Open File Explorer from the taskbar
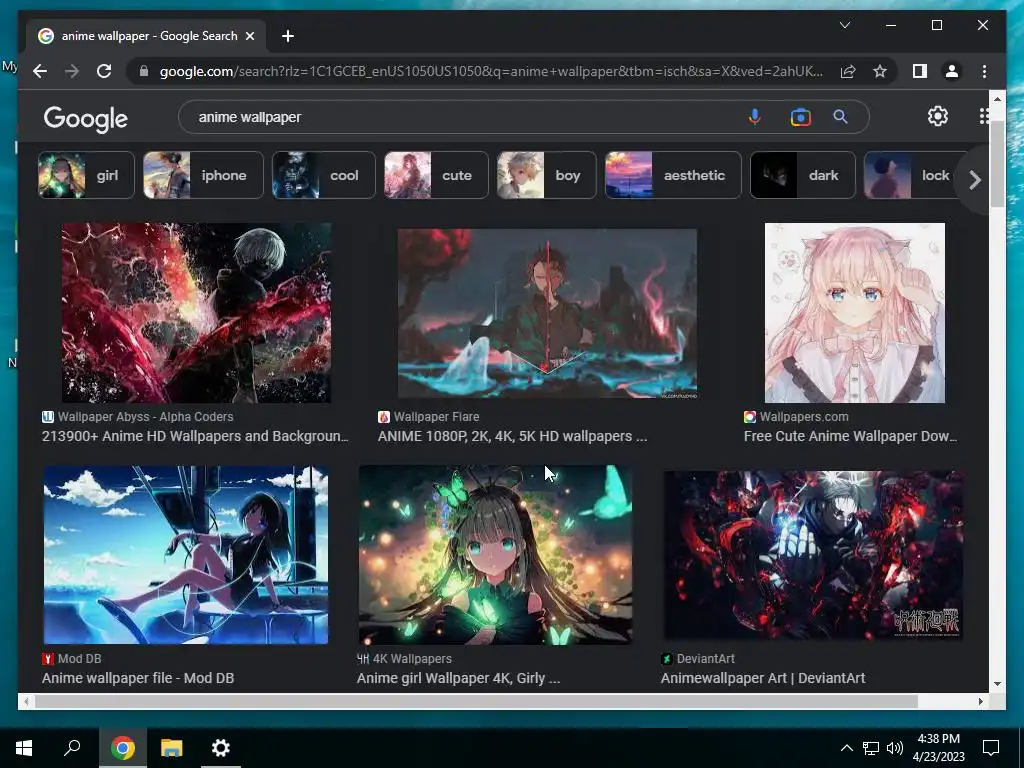1024x768 pixels. [x=172, y=748]
